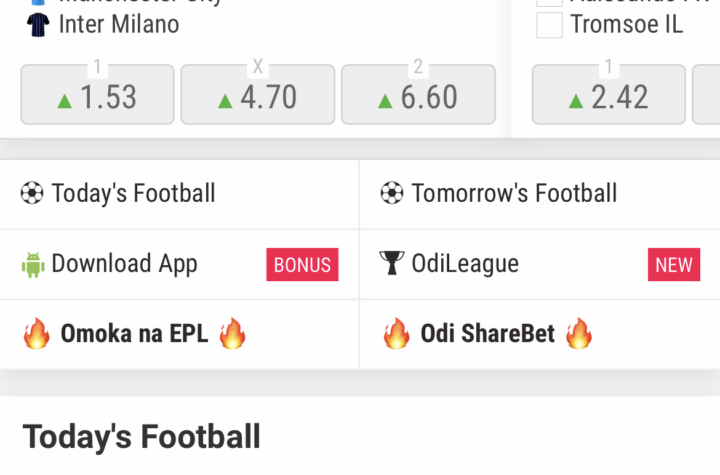Click flame icon right of Odi ShareBet
The height and width of the screenshot is (475, 720).
click(x=579, y=334)
